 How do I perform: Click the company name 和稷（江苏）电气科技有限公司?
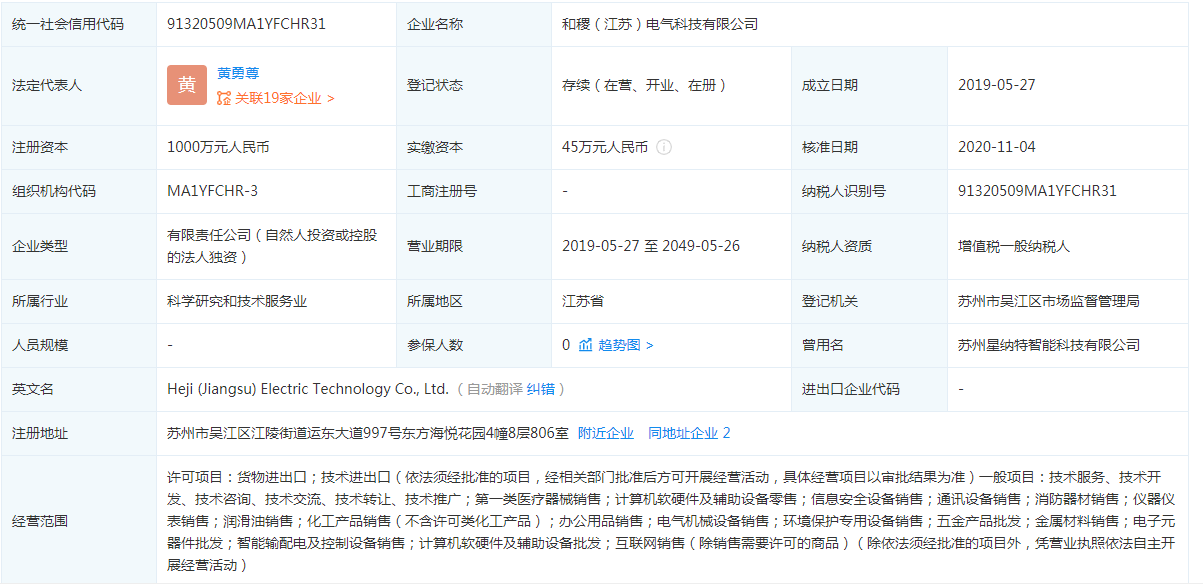point(660,24)
